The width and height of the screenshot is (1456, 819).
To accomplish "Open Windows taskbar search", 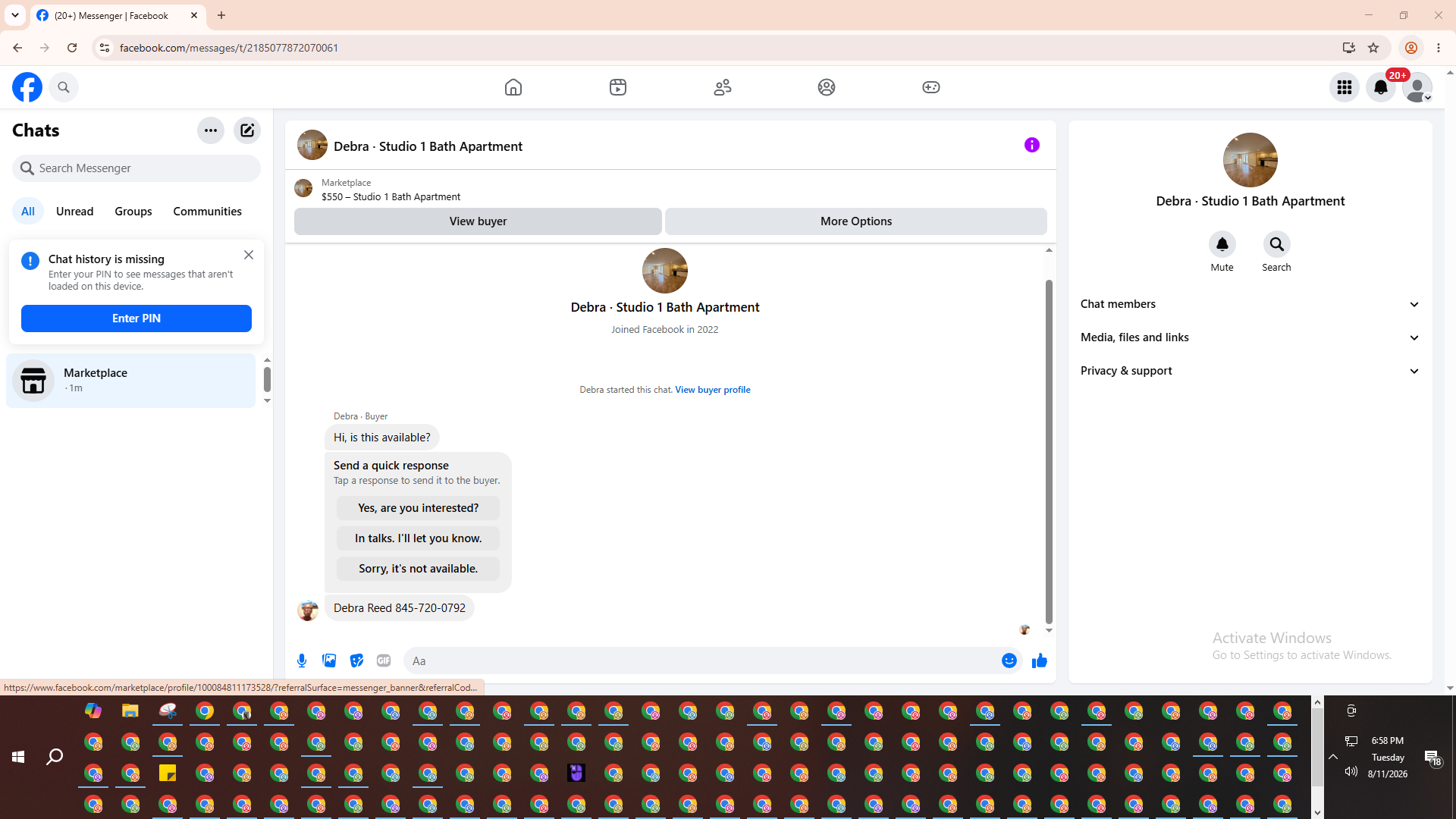I will pyautogui.click(x=55, y=757).
